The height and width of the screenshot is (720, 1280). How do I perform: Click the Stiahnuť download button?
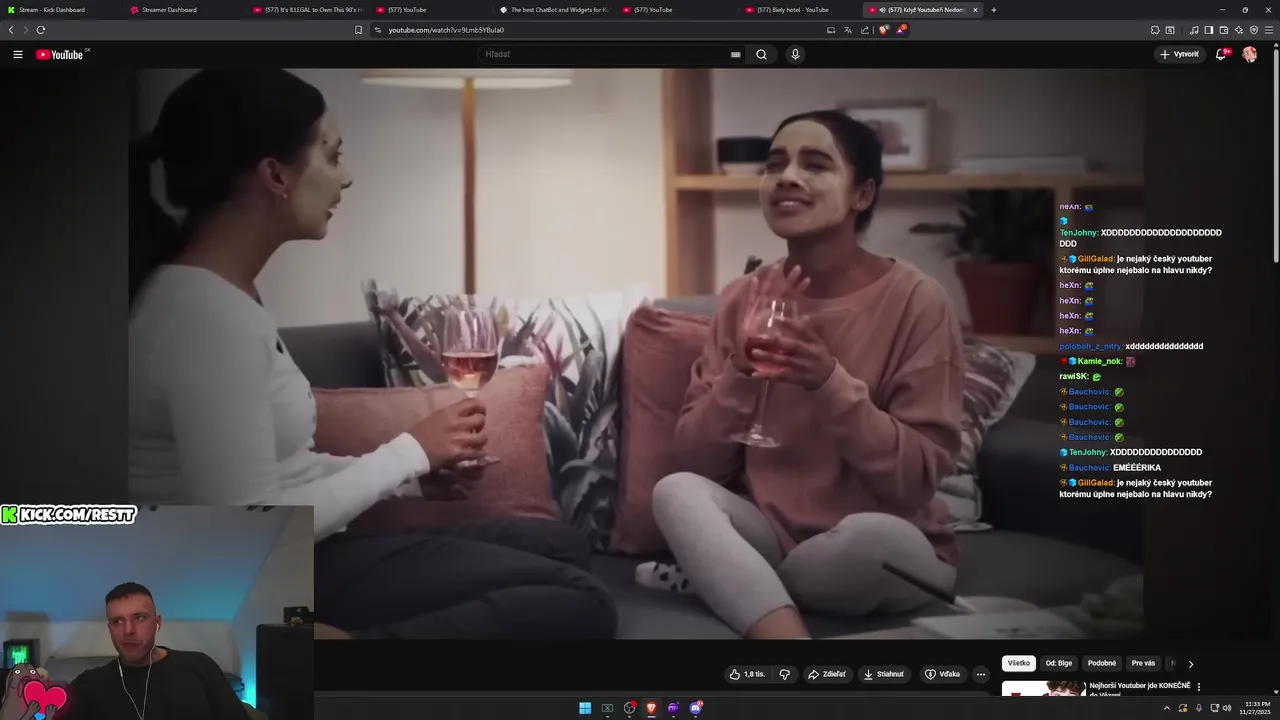[884, 674]
